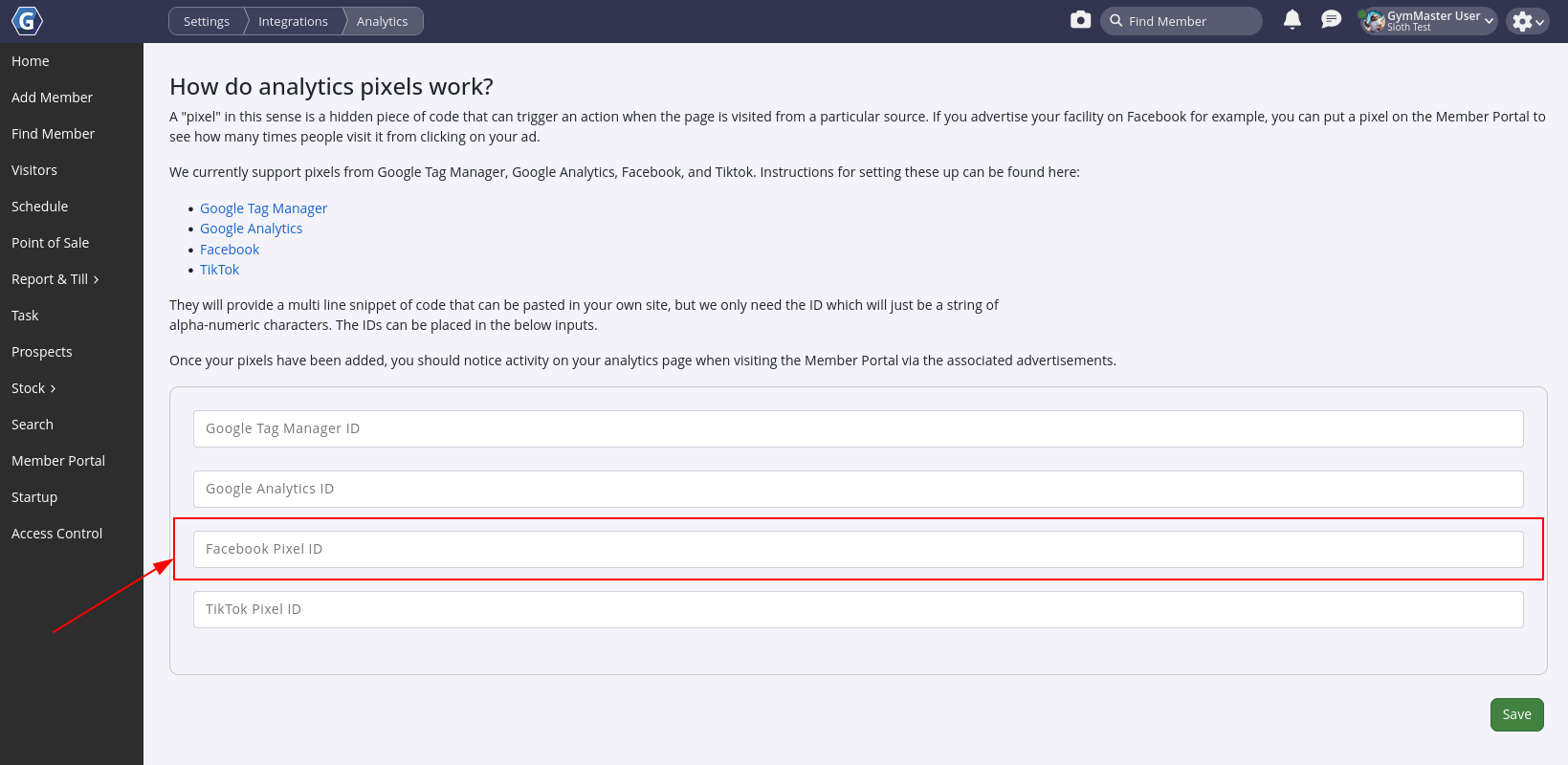Go to Integrations breadcrumb
This screenshot has height=765, width=1568.
click(x=293, y=21)
